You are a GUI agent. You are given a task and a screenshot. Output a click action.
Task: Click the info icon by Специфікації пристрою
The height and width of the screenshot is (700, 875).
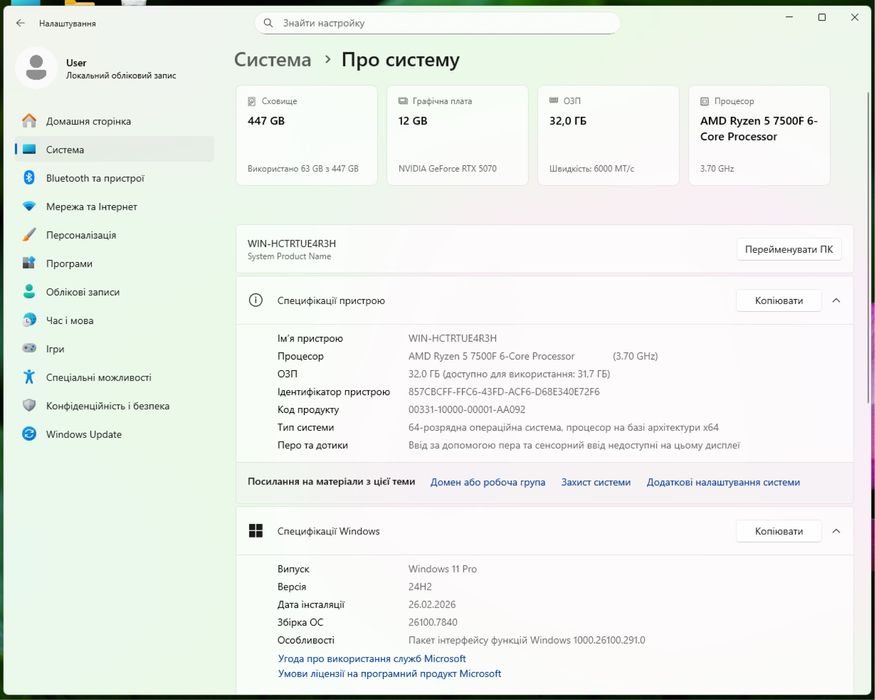(256, 300)
